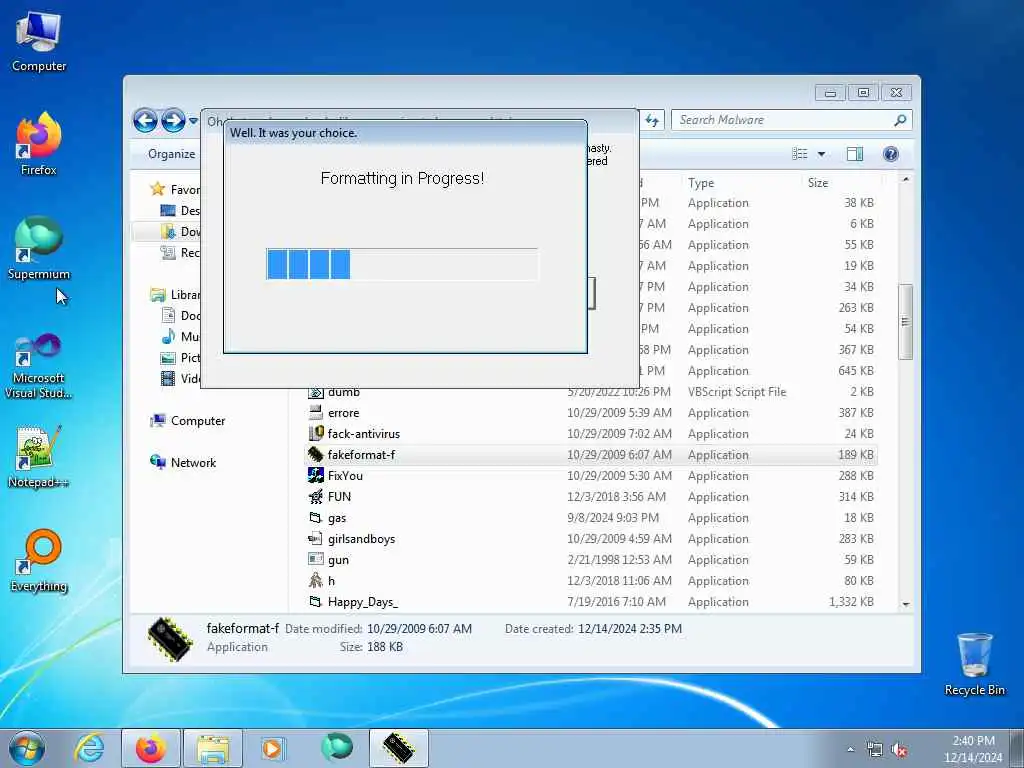Select the fakeformat-f file row

[x=591, y=455]
